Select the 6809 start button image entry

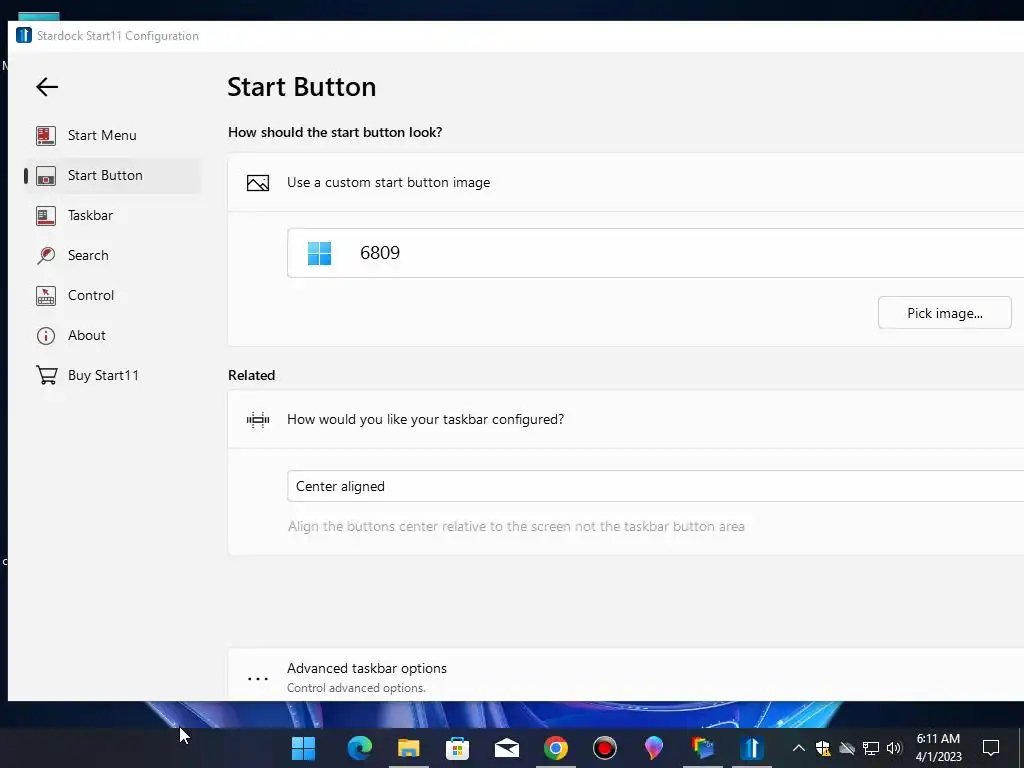656,253
